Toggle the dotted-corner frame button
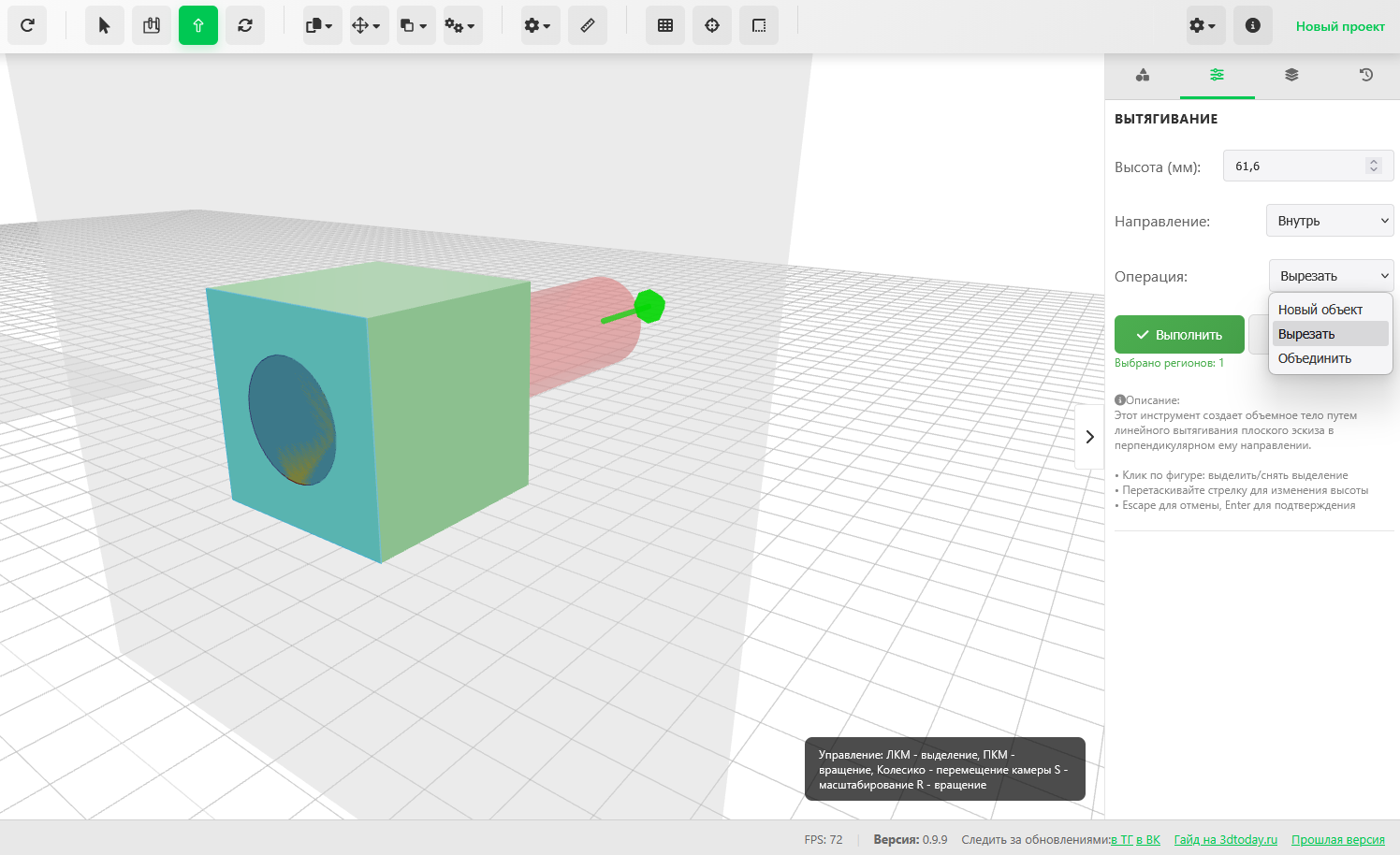Viewport: 1400px width, 855px height. [759, 26]
